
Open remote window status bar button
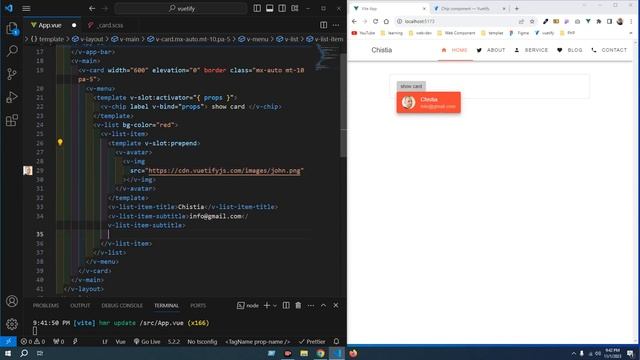point(8,341)
